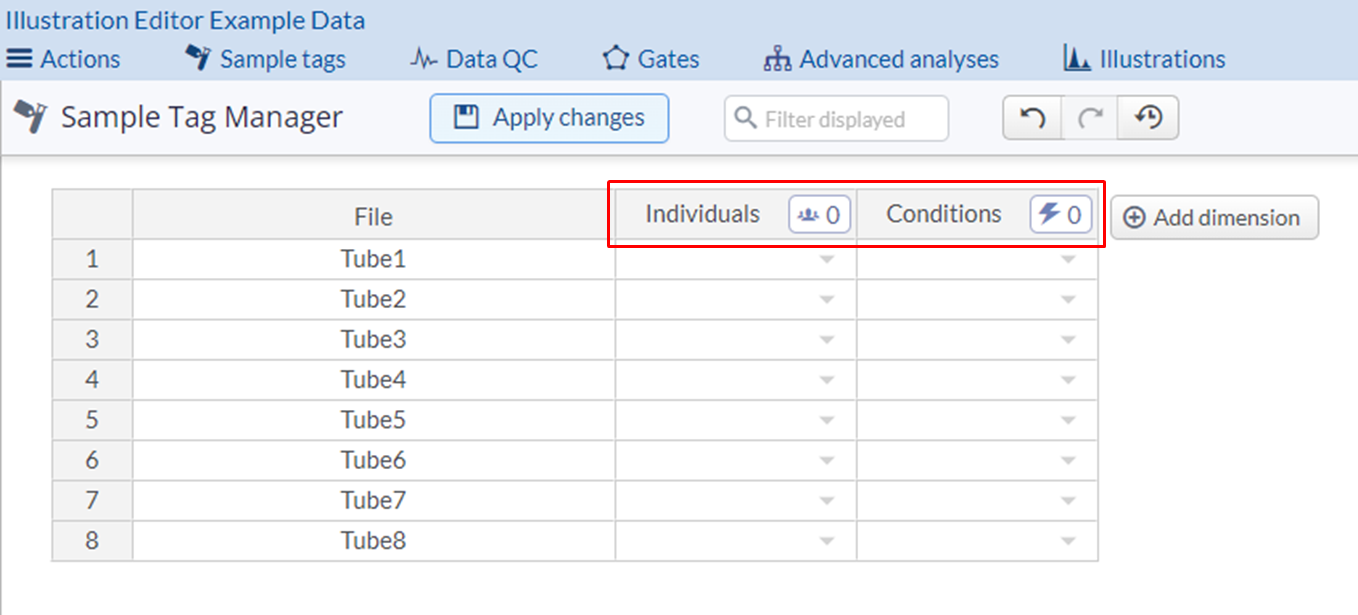Click the floppy disk save icon

pyautogui.click(x=465, y=118)
